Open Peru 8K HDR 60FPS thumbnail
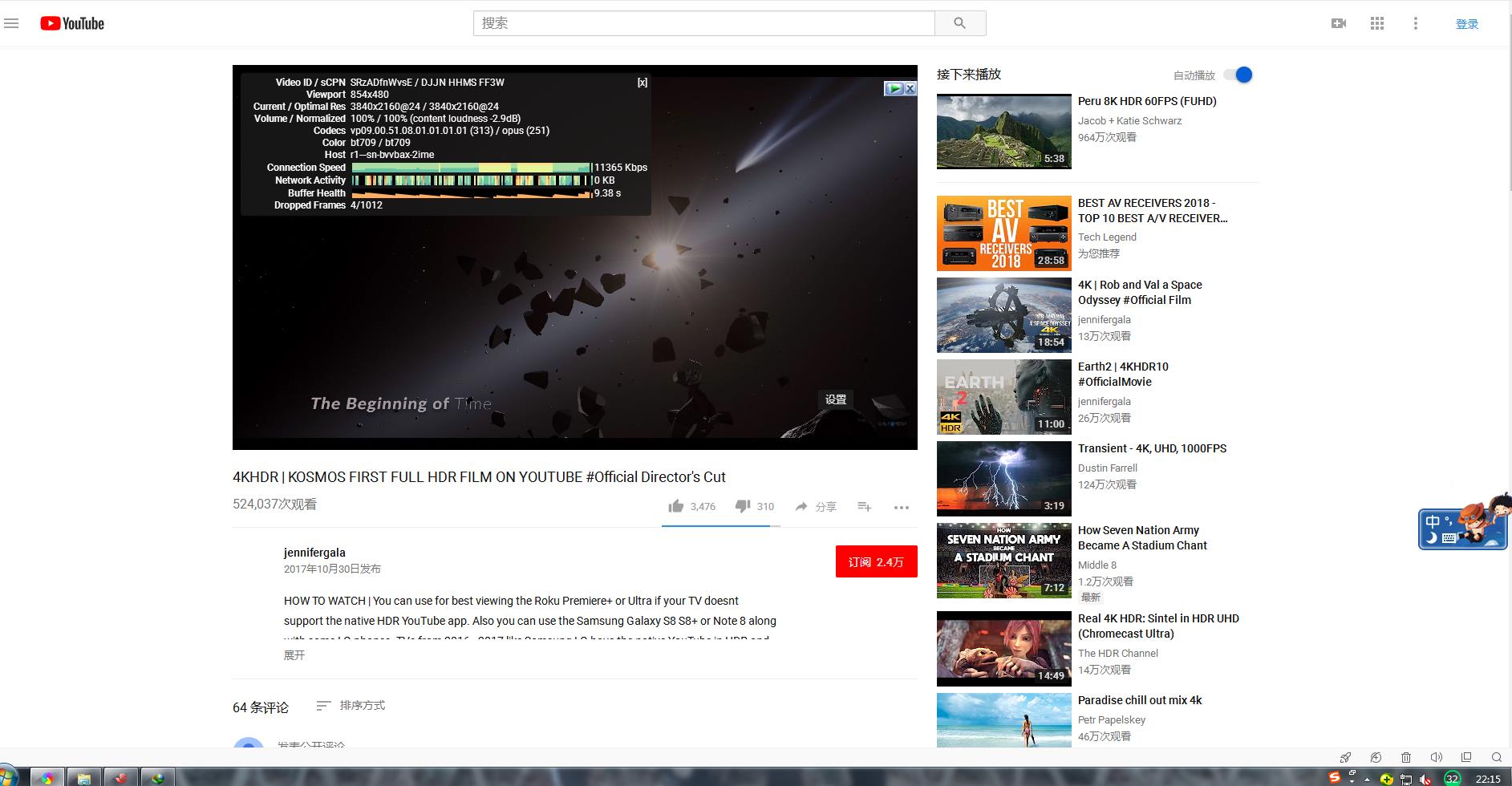The height and width of the screenshot is (786, 1512). click(x=1004, y=132)
